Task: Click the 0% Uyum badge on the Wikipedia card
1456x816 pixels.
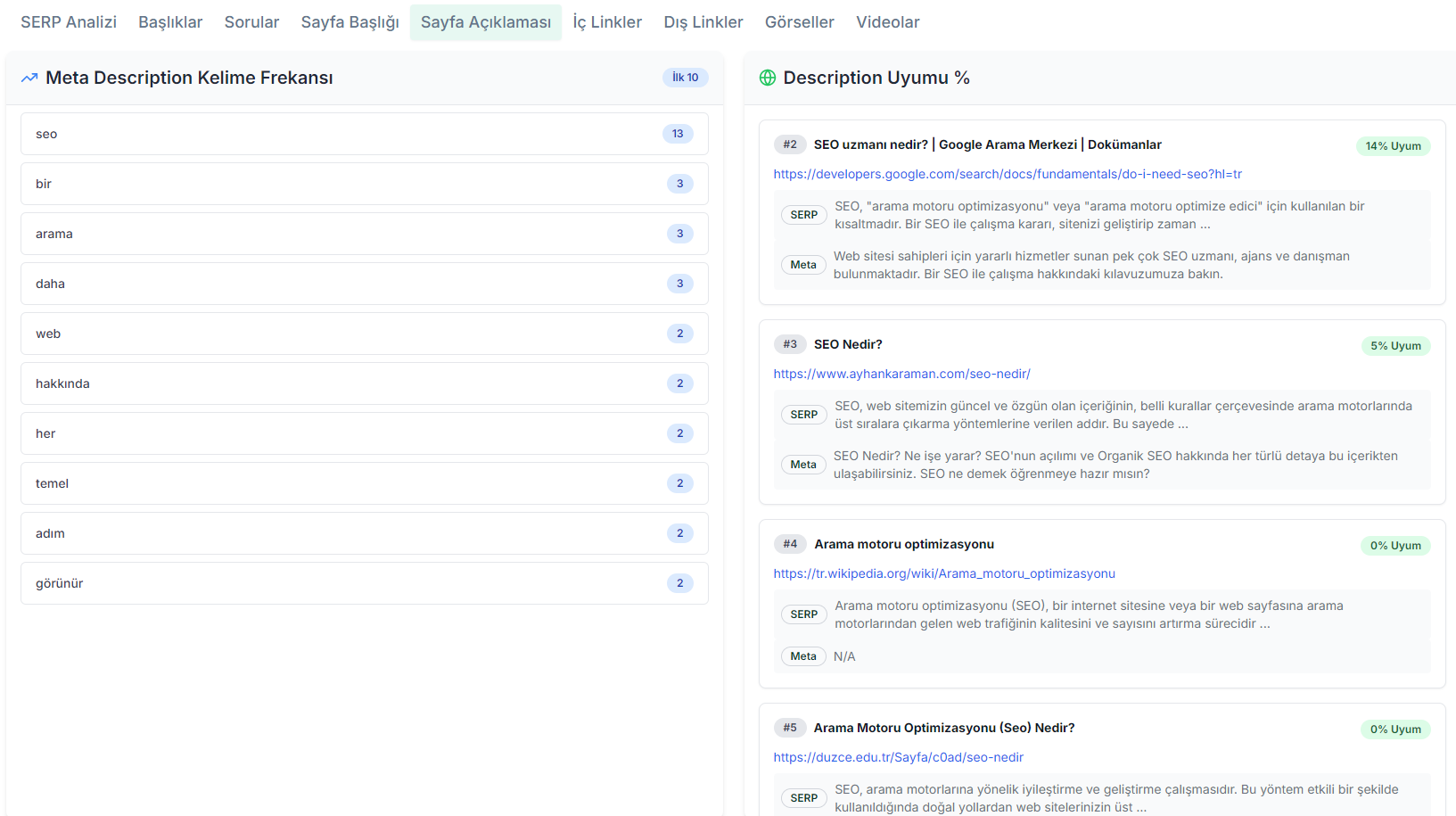Action: pos(1395,545)
